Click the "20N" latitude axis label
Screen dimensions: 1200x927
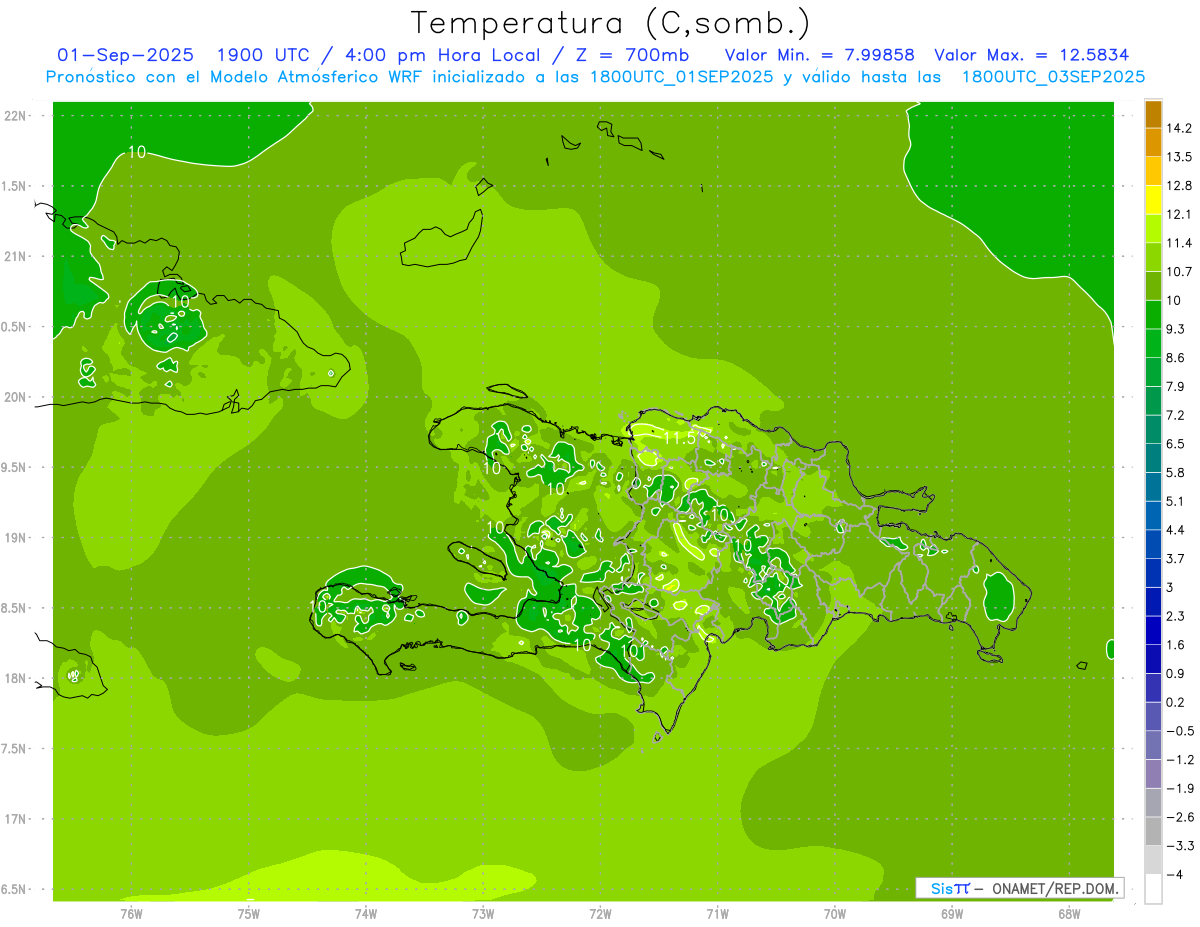click(16, 397)
